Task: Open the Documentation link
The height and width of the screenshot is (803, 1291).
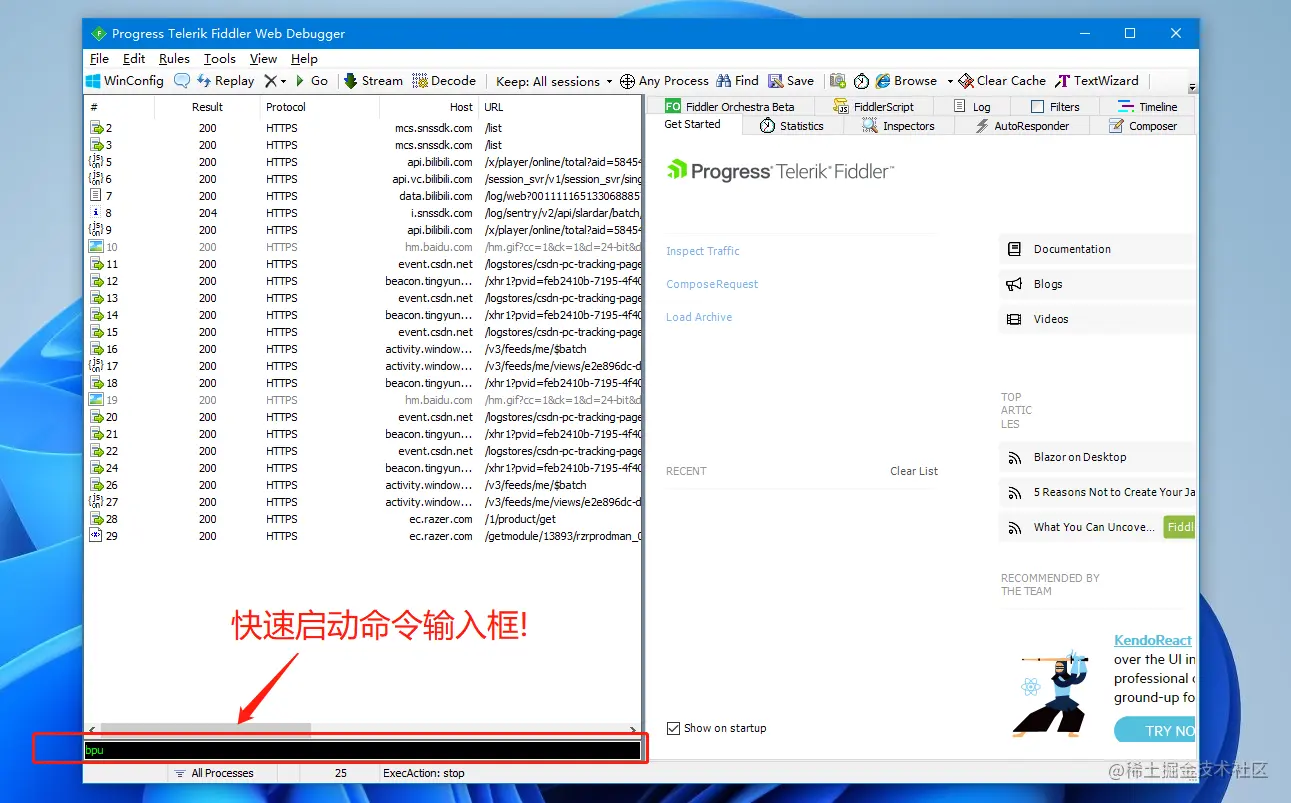Action: [1098, 249]
